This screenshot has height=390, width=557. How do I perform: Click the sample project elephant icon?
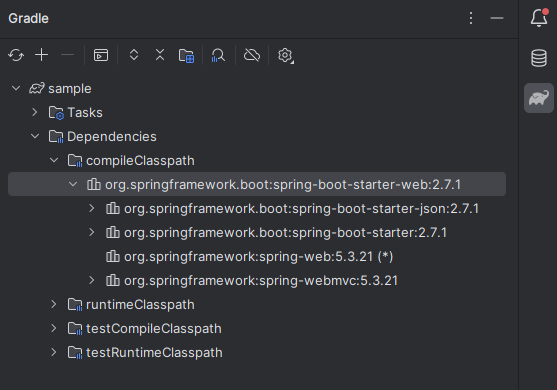tap(37, 88)
